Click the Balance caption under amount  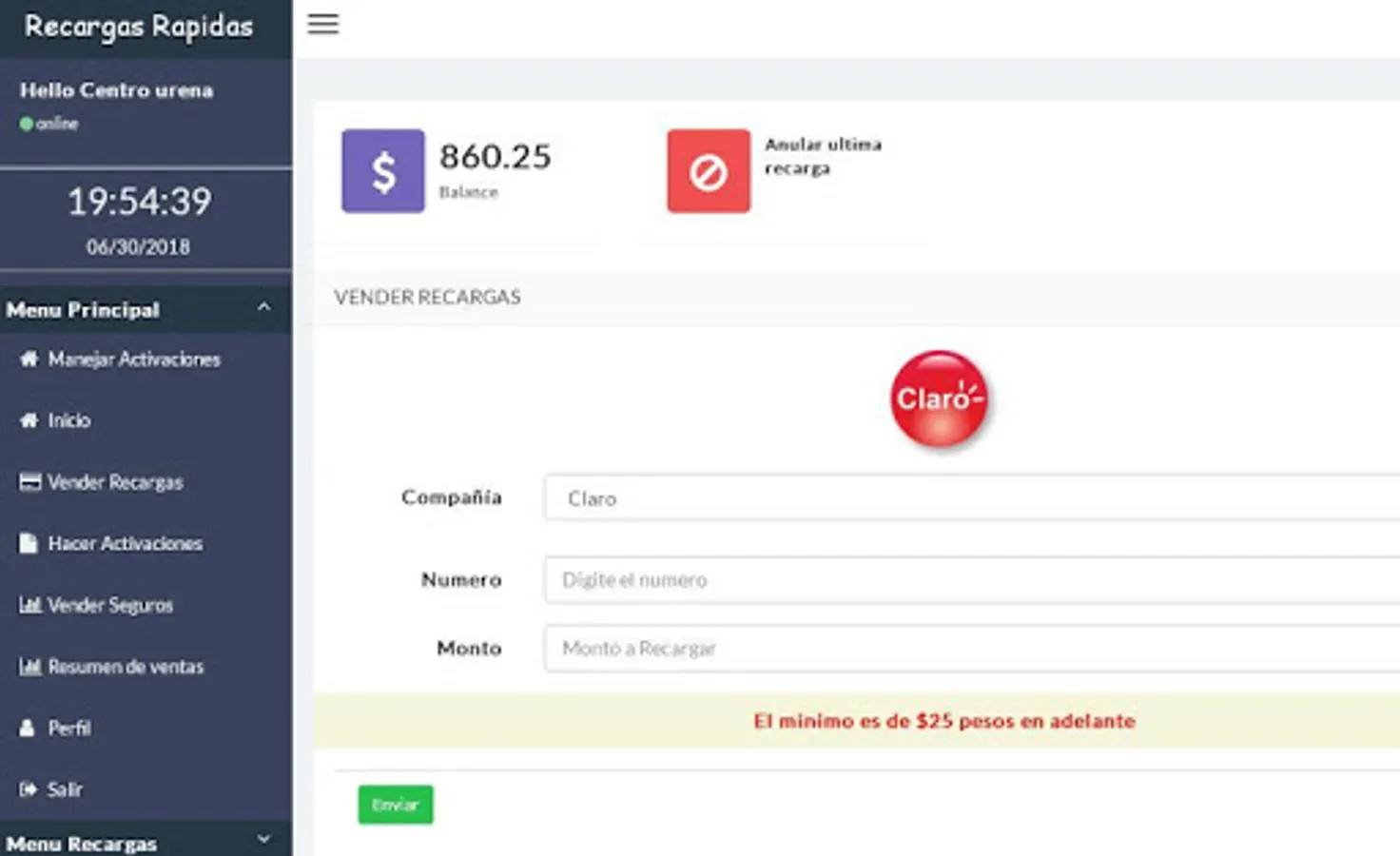click(469, 192)
